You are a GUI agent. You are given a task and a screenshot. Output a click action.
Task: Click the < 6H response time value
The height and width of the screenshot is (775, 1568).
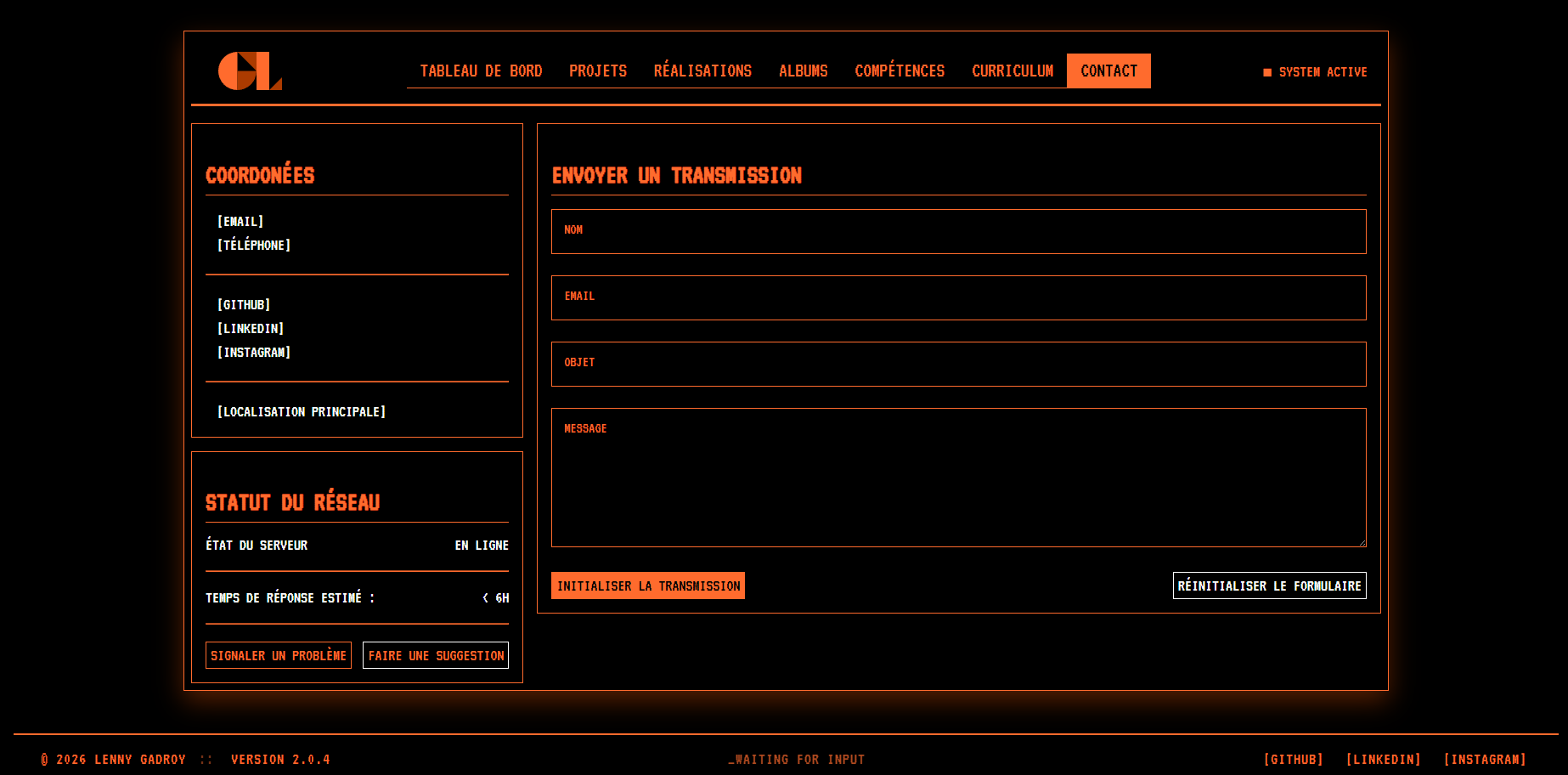pyautogui.click(x=496, y=598)
